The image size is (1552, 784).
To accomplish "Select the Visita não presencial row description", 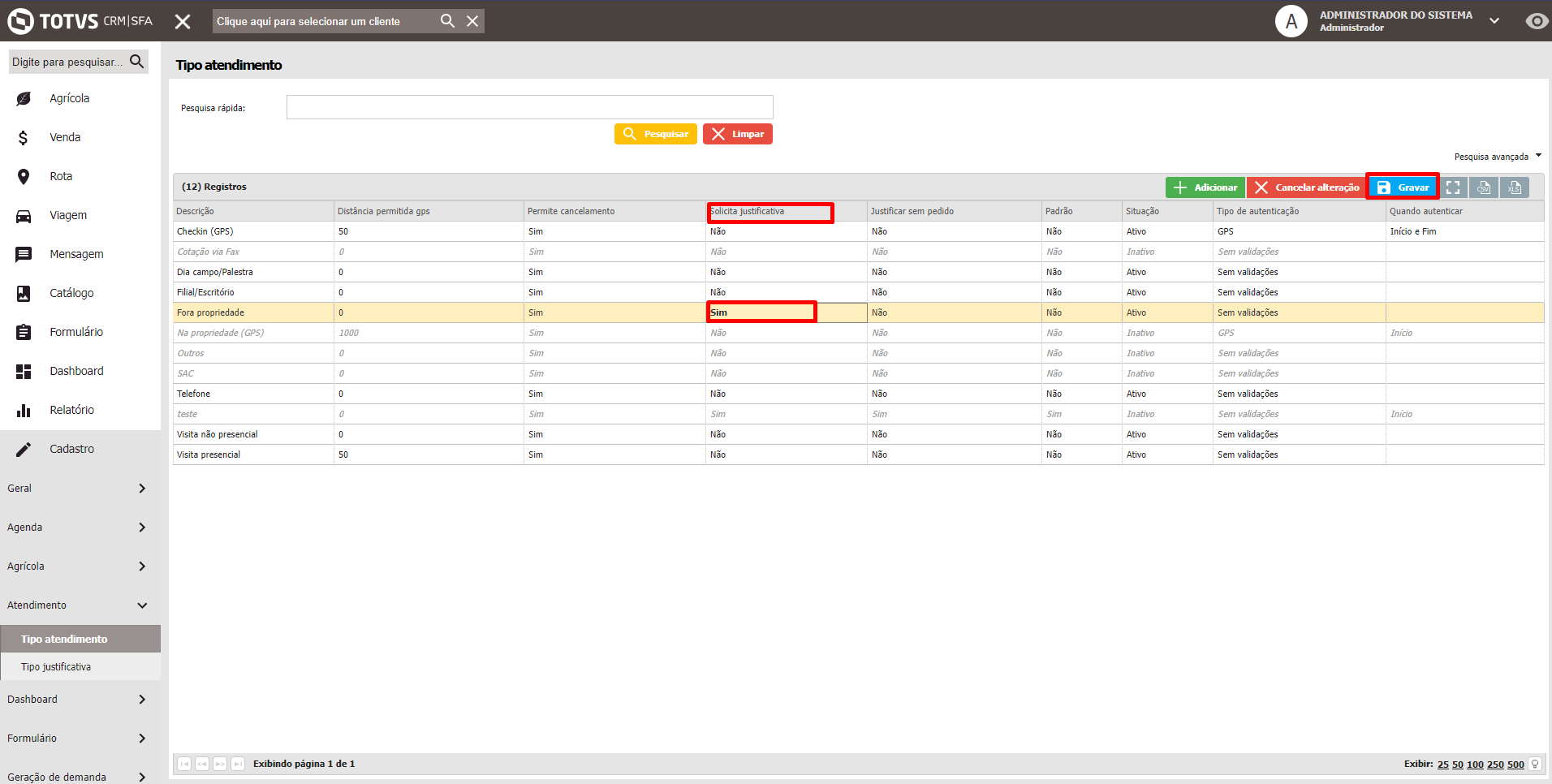I will coord(217,434).
